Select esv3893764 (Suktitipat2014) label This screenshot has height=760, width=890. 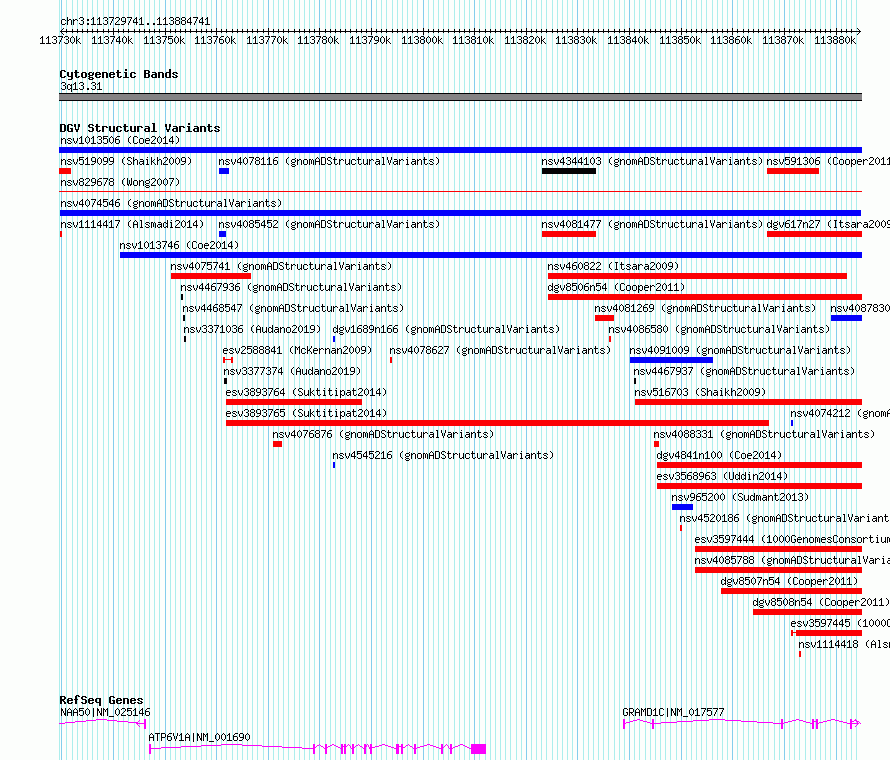click(307, 392)
